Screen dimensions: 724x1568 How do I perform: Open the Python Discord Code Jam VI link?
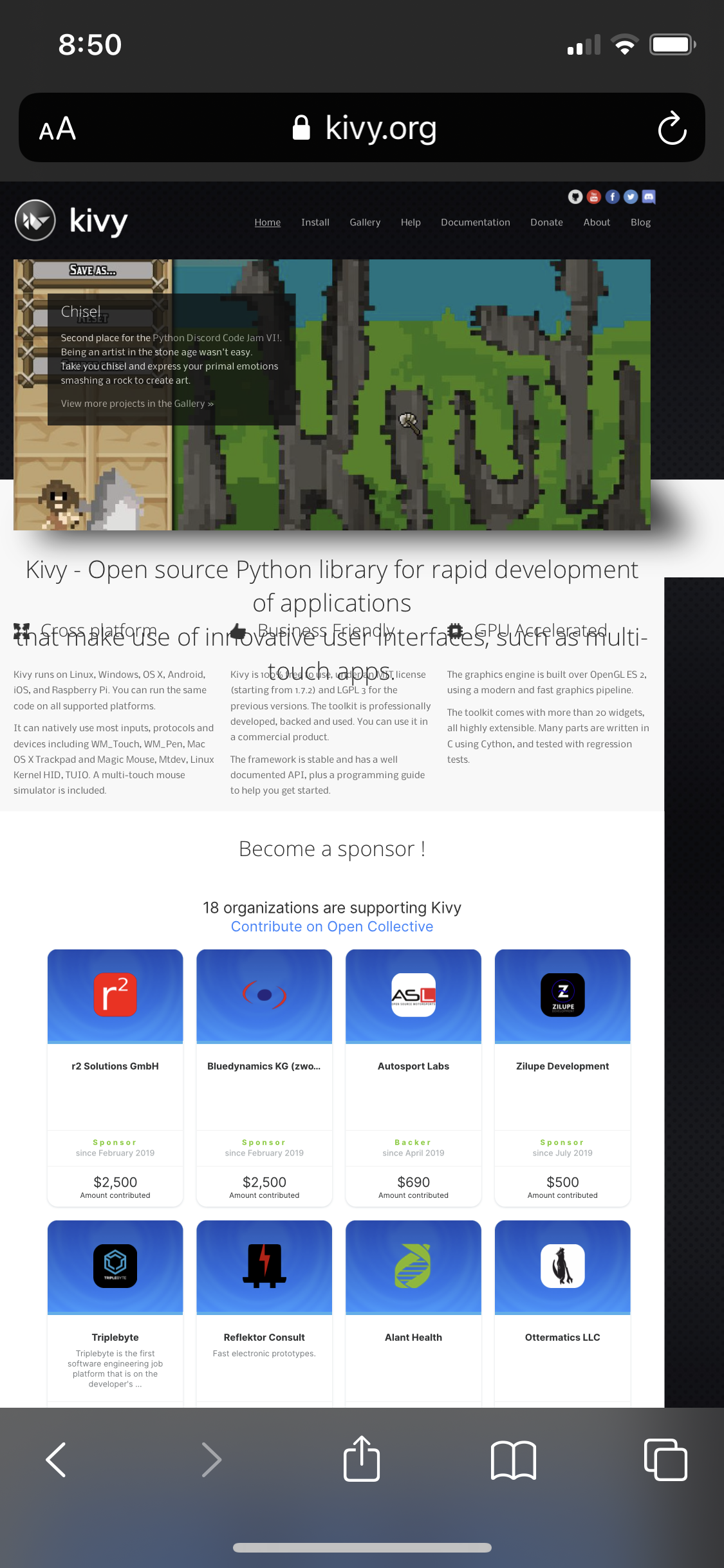click(217, 338)
